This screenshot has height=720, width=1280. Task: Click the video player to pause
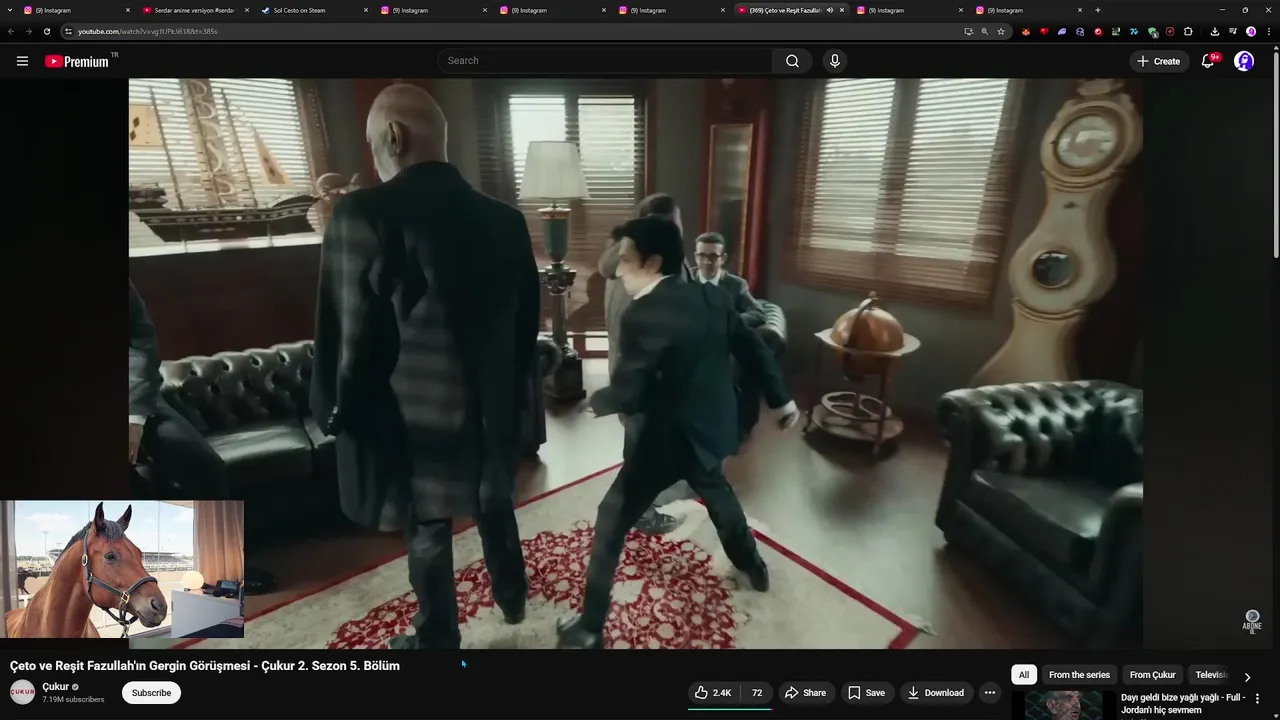click(635, 363)
